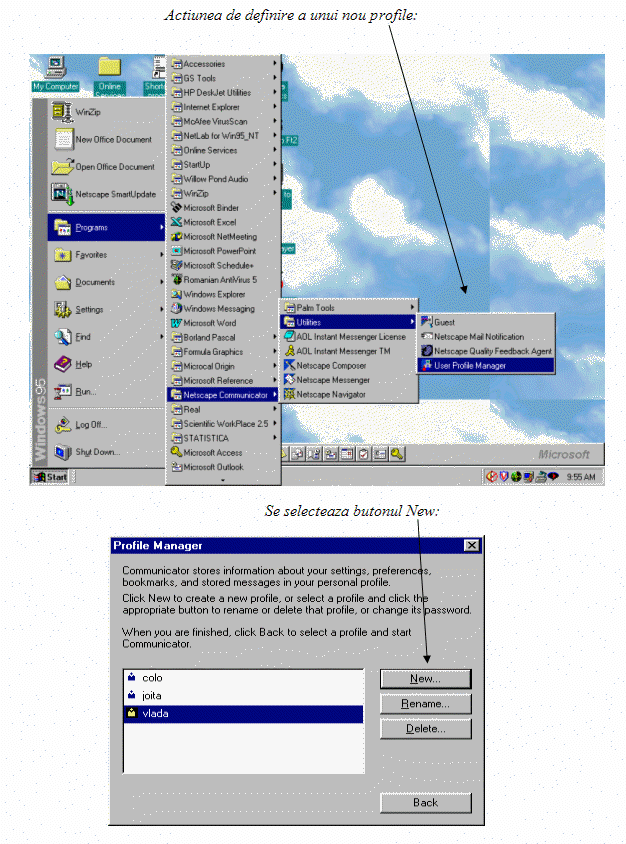Image resolution: width=626 pixels, height=844 pixels.
Task: Click the Documents folder icon
Action: click(x=63, y=282)
